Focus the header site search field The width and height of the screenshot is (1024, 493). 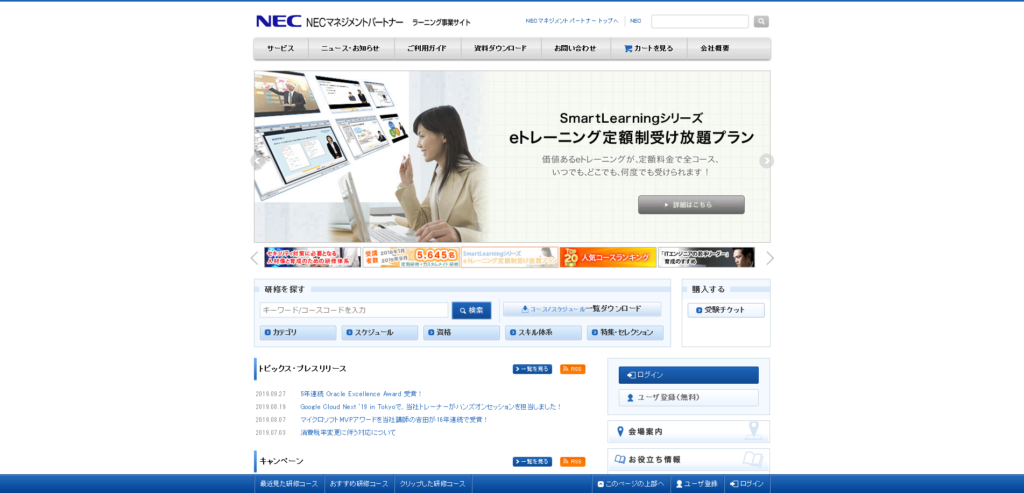[699, 22]
